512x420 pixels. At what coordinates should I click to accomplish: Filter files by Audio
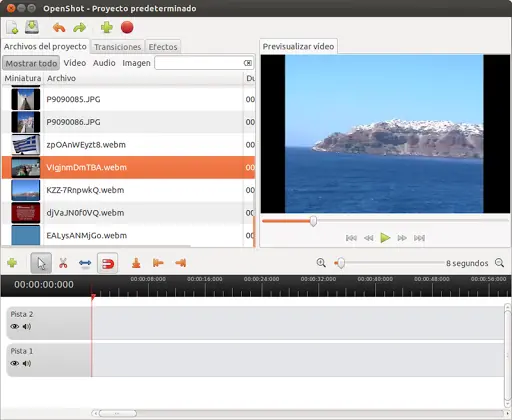tap(104, 63)
